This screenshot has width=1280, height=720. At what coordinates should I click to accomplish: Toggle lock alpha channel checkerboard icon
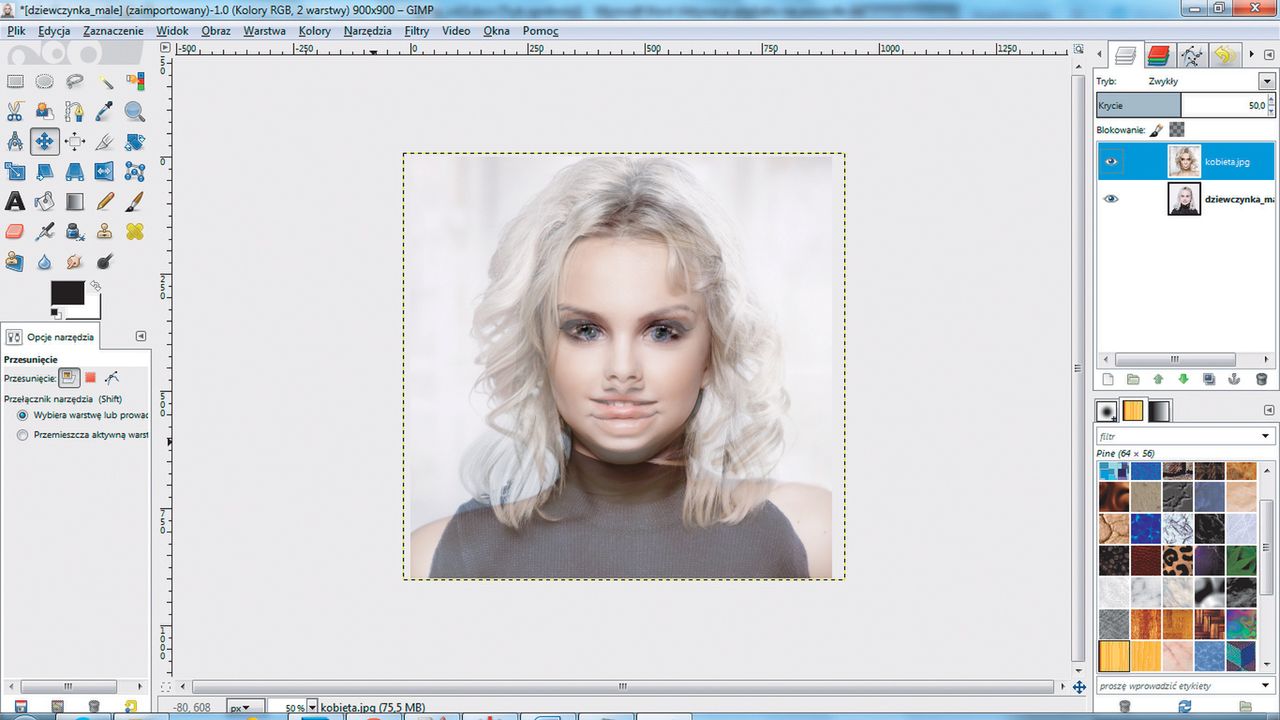click(1177, 129)
